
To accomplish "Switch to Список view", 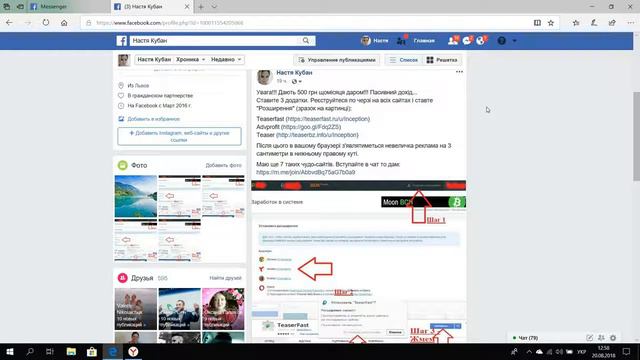I will [x=403, y=60].
